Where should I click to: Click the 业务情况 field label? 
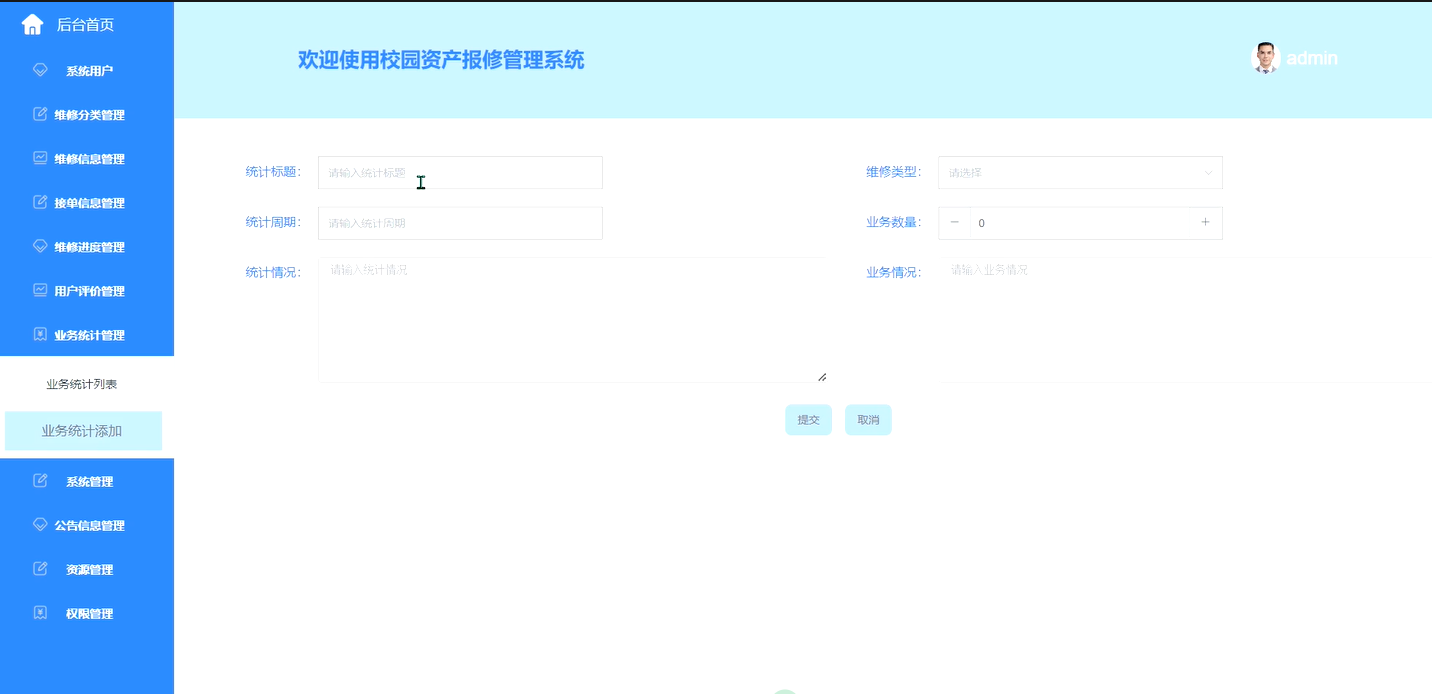(893, 272)
